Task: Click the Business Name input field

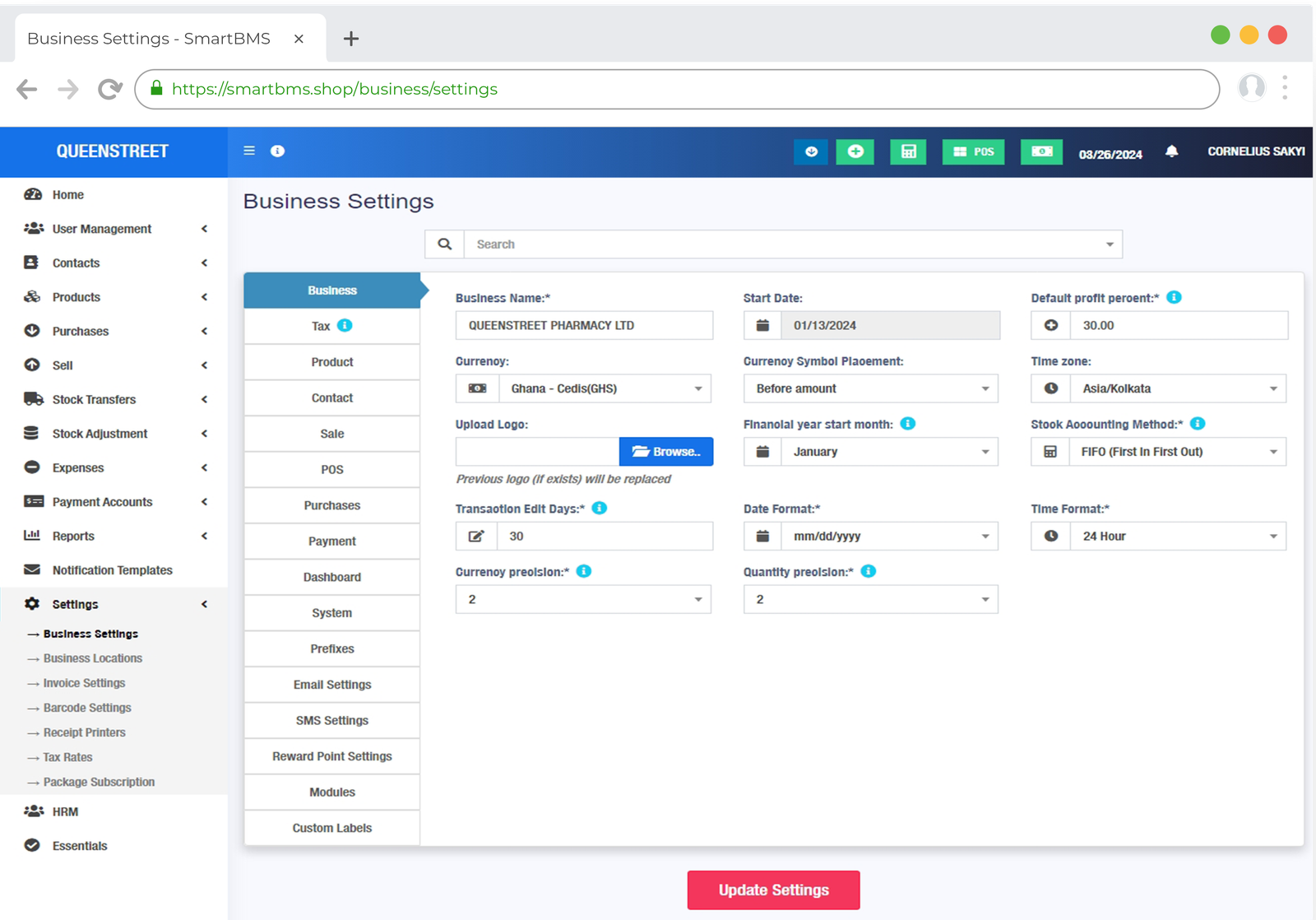Action: click(584, 325)
